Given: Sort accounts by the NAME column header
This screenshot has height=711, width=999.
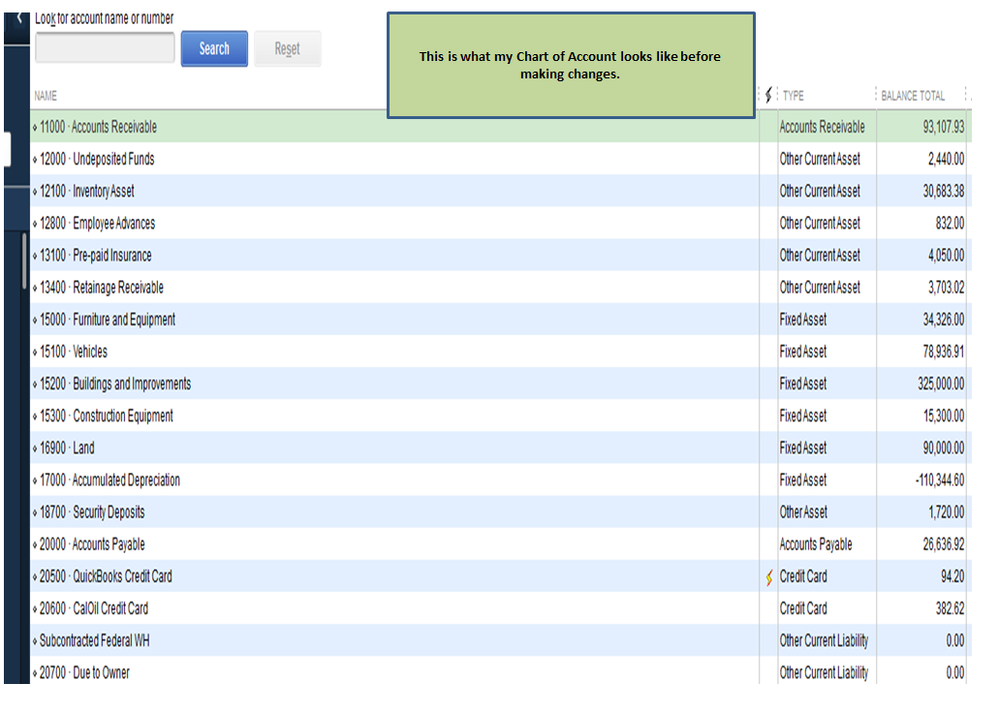Looking at the screenshot, I should 46,96.
